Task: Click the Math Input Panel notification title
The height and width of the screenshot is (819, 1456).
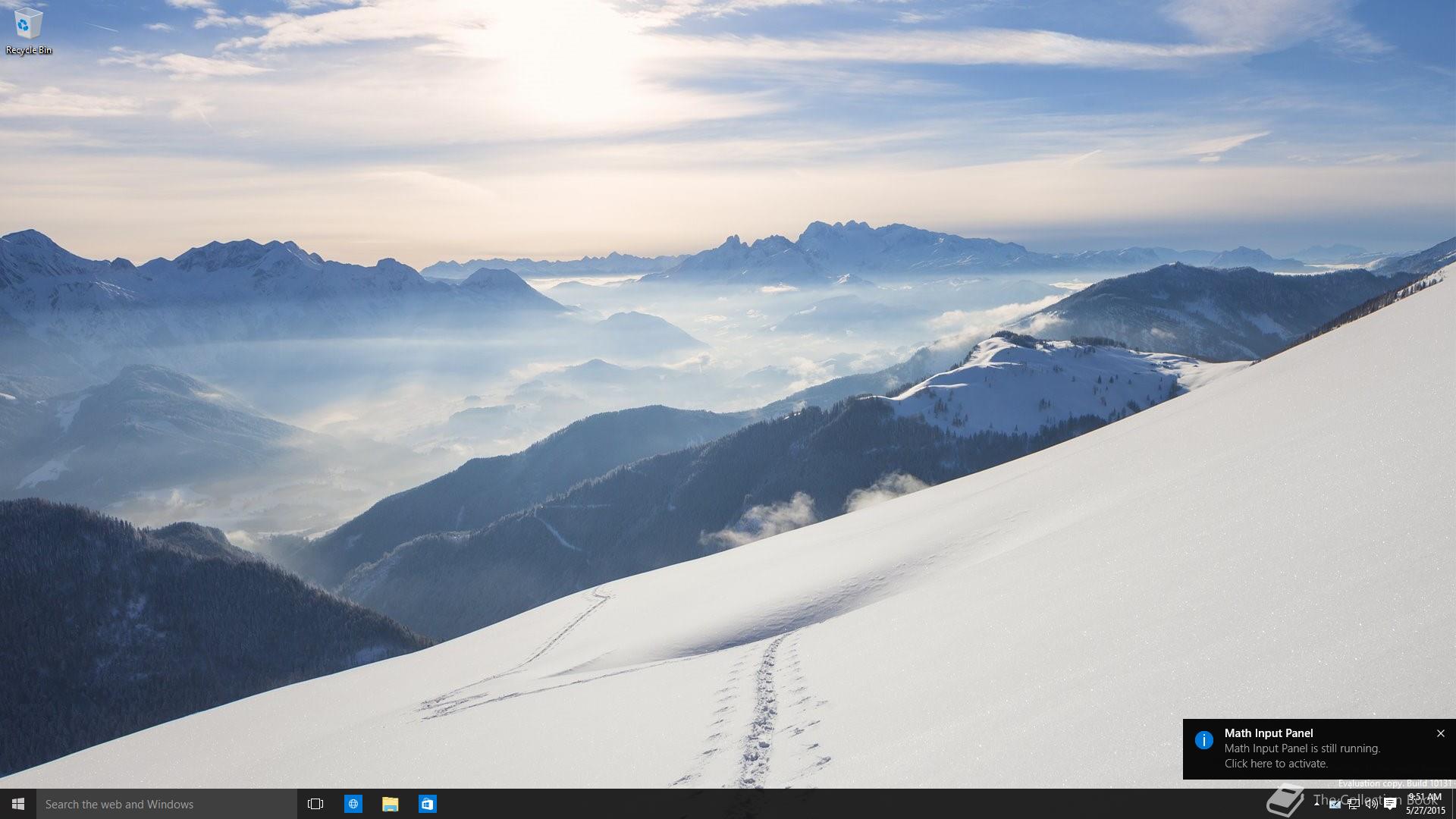Action: click(1269, 733)
